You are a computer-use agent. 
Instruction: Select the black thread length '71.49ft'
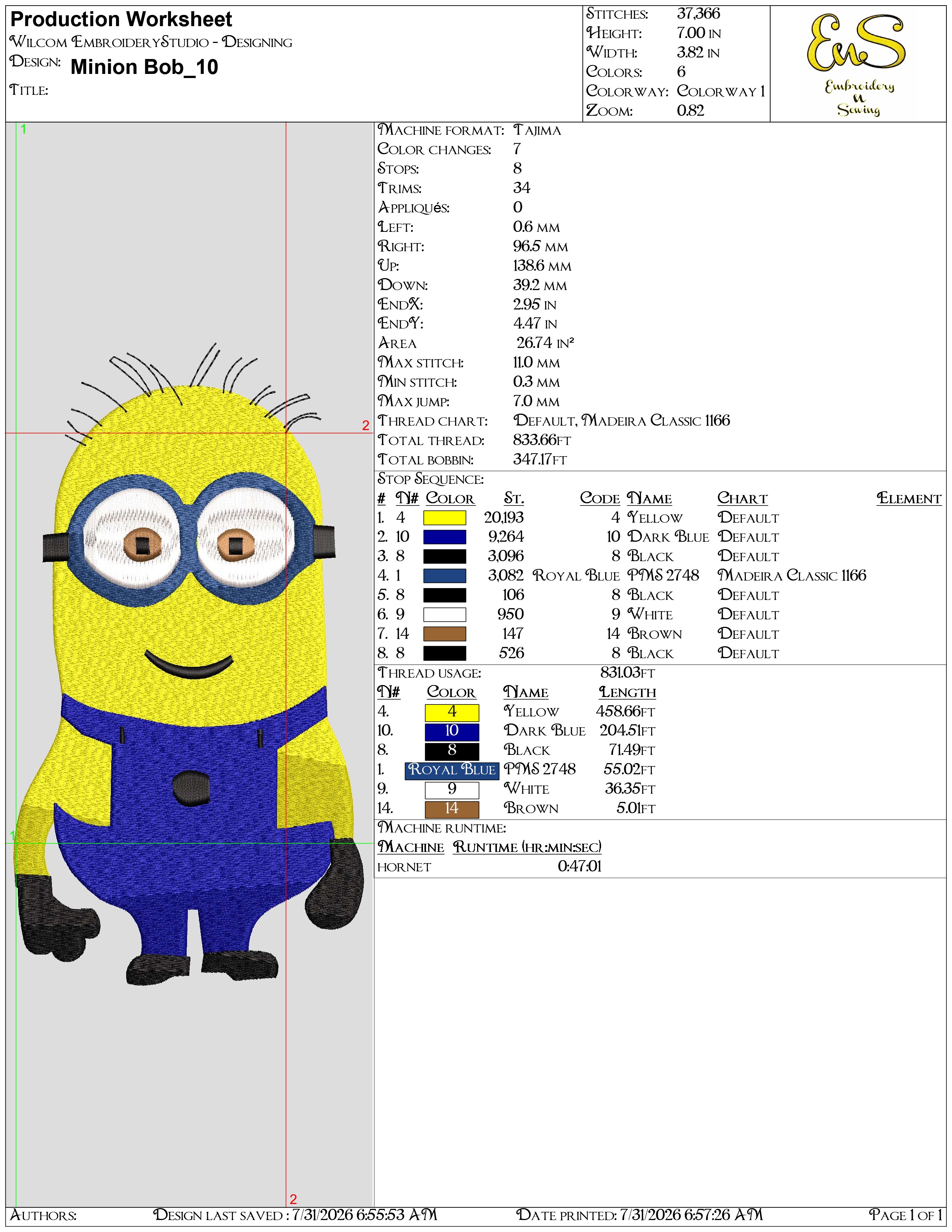click(x=632, y=751)
